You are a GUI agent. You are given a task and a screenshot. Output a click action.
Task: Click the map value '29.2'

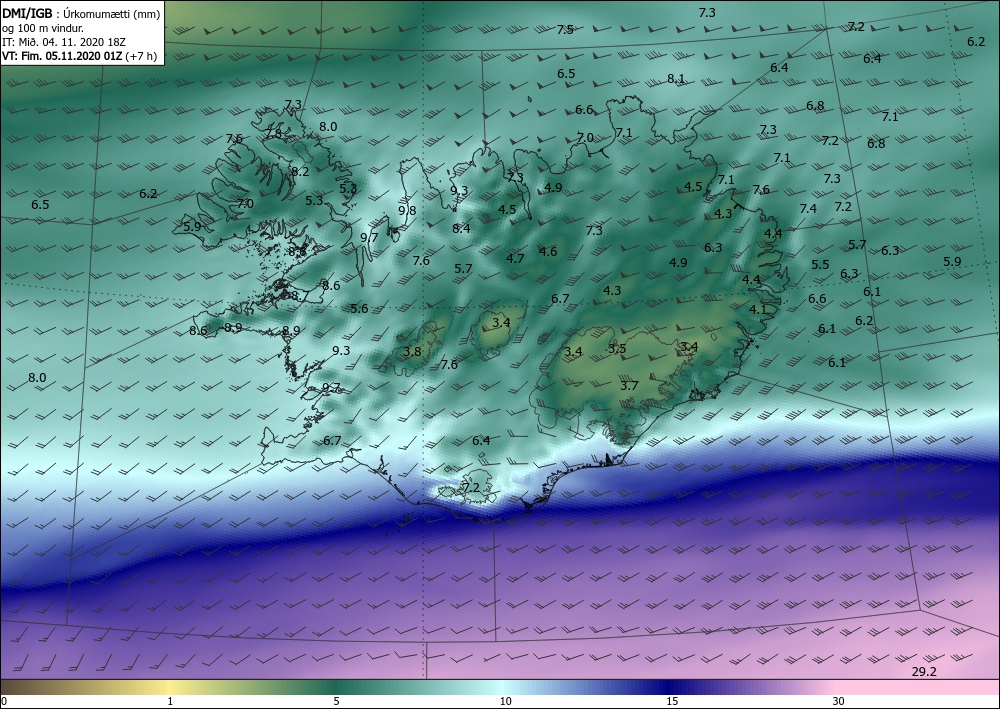click(x=924, y=671)
